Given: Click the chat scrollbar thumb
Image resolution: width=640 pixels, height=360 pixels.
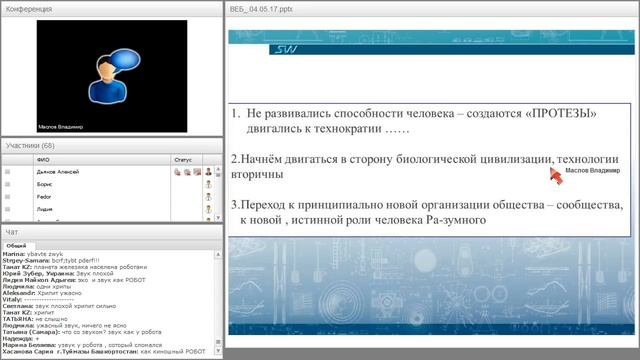Looking at the screenshot, I should pyautogui.click(x=218, y=342).
